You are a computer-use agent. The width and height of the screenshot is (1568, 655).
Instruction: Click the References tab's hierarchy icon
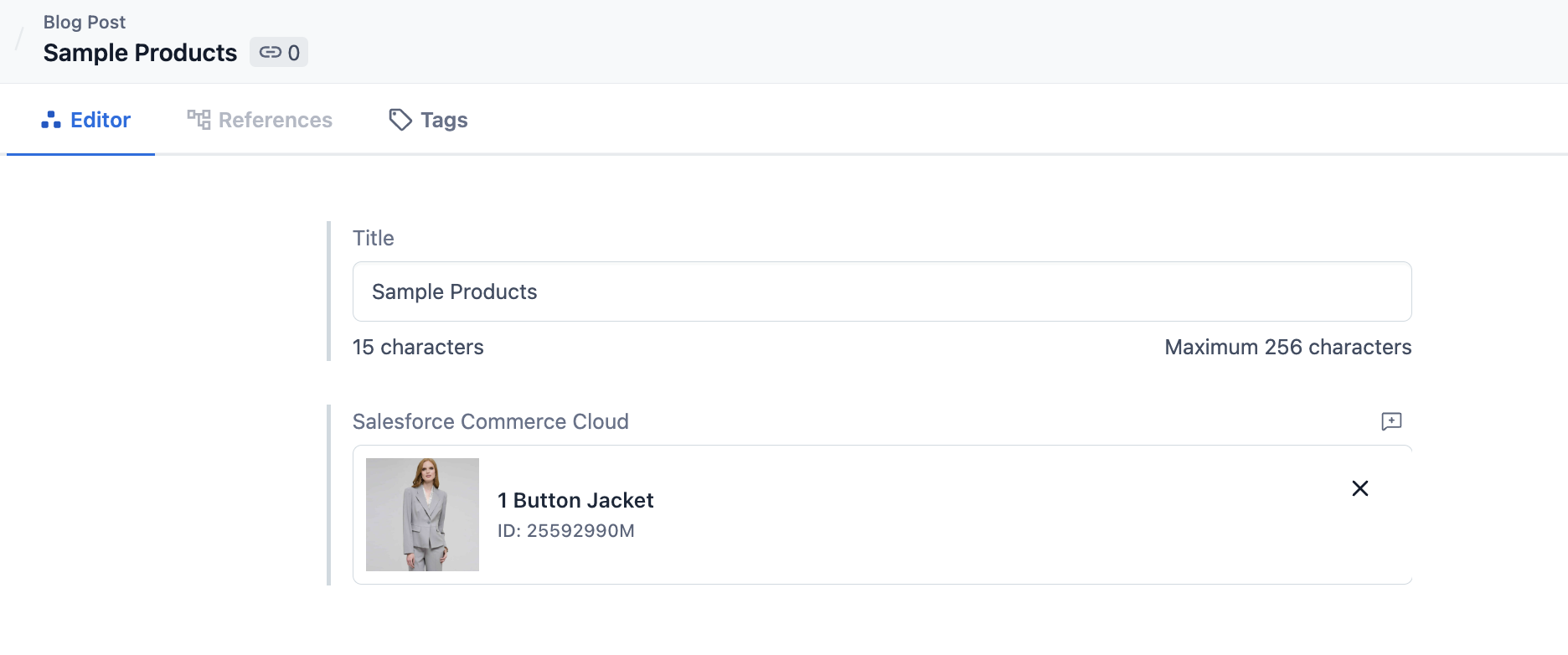[x=199, y=120]
